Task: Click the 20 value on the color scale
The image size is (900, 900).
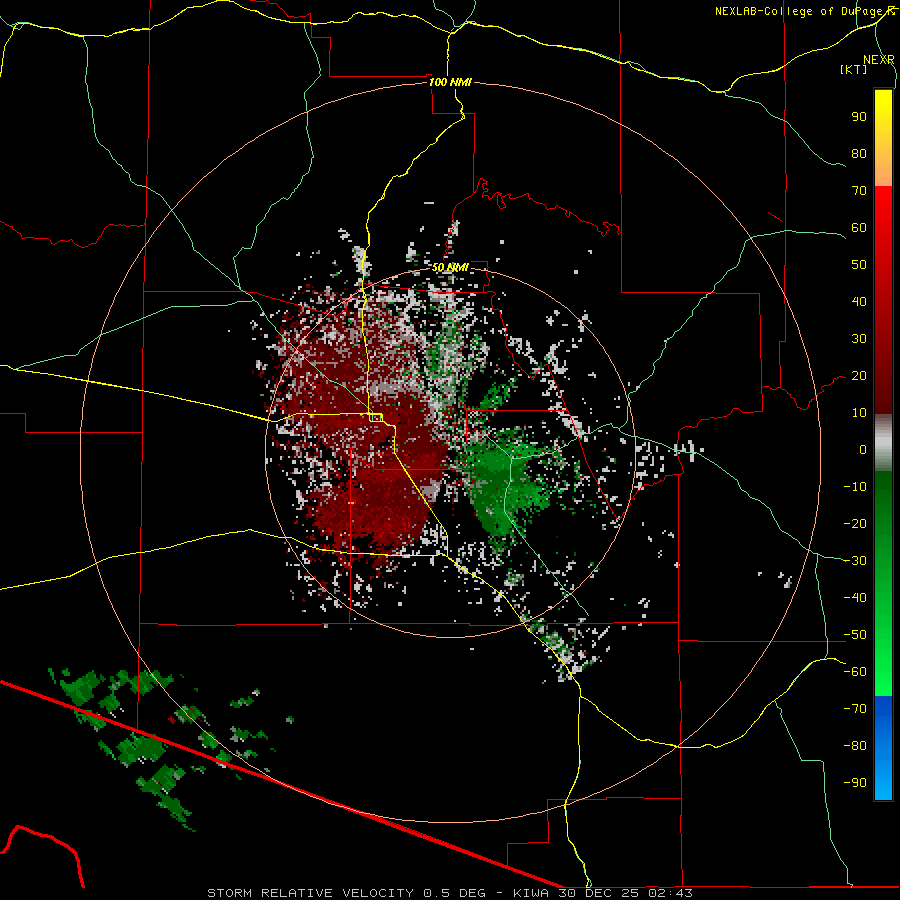Action: pos(859,376)
